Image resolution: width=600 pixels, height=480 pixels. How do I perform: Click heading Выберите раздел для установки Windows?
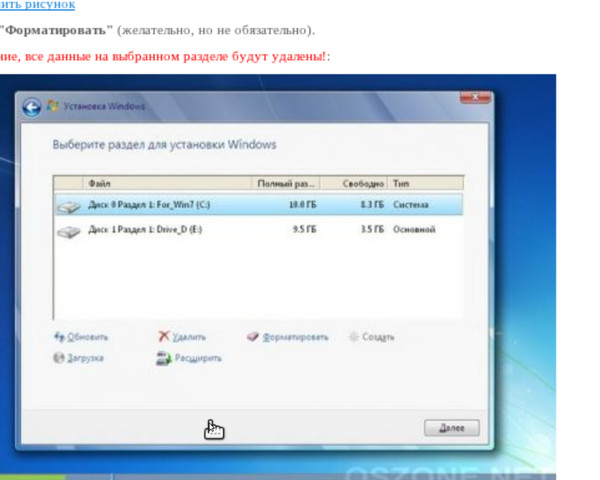pos(164,145)
